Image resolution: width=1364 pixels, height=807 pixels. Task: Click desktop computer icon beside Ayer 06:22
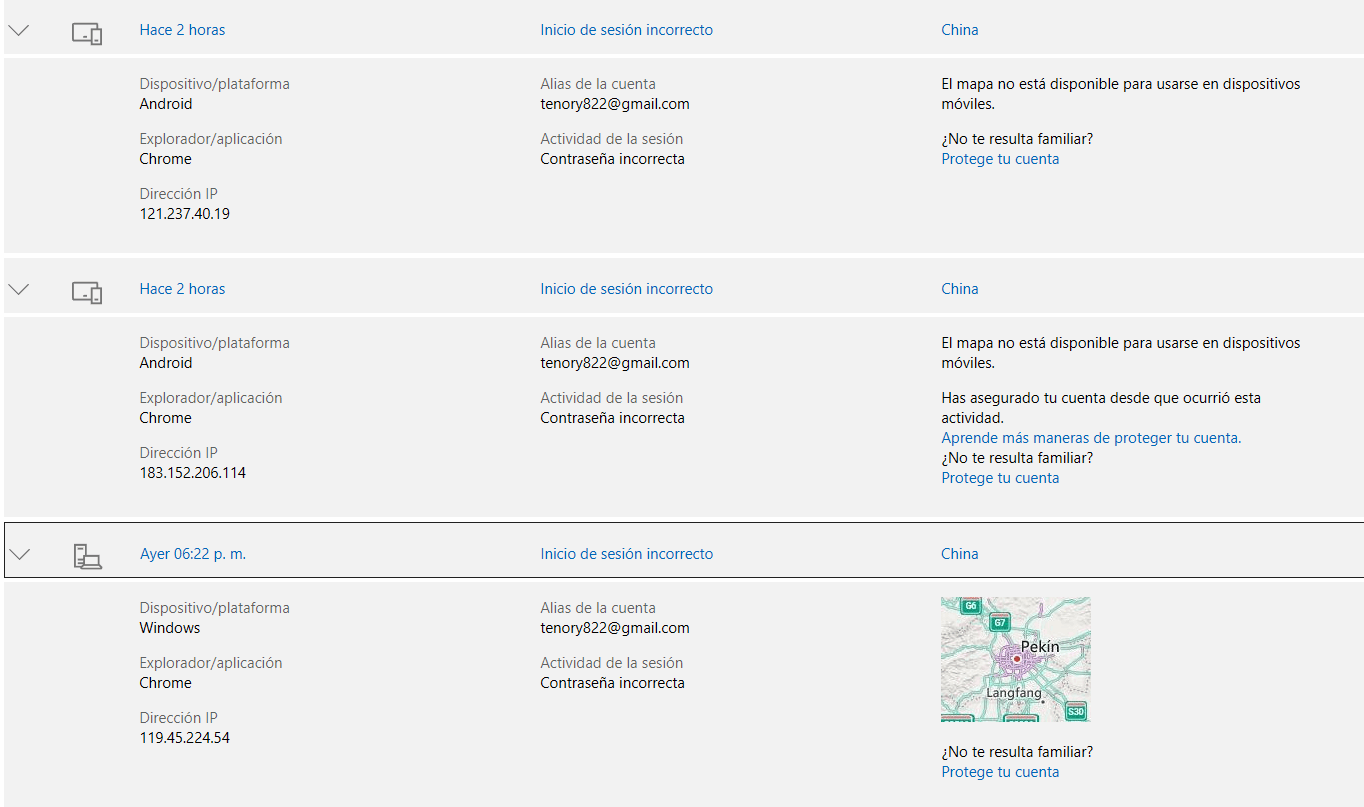coord(87,556)
